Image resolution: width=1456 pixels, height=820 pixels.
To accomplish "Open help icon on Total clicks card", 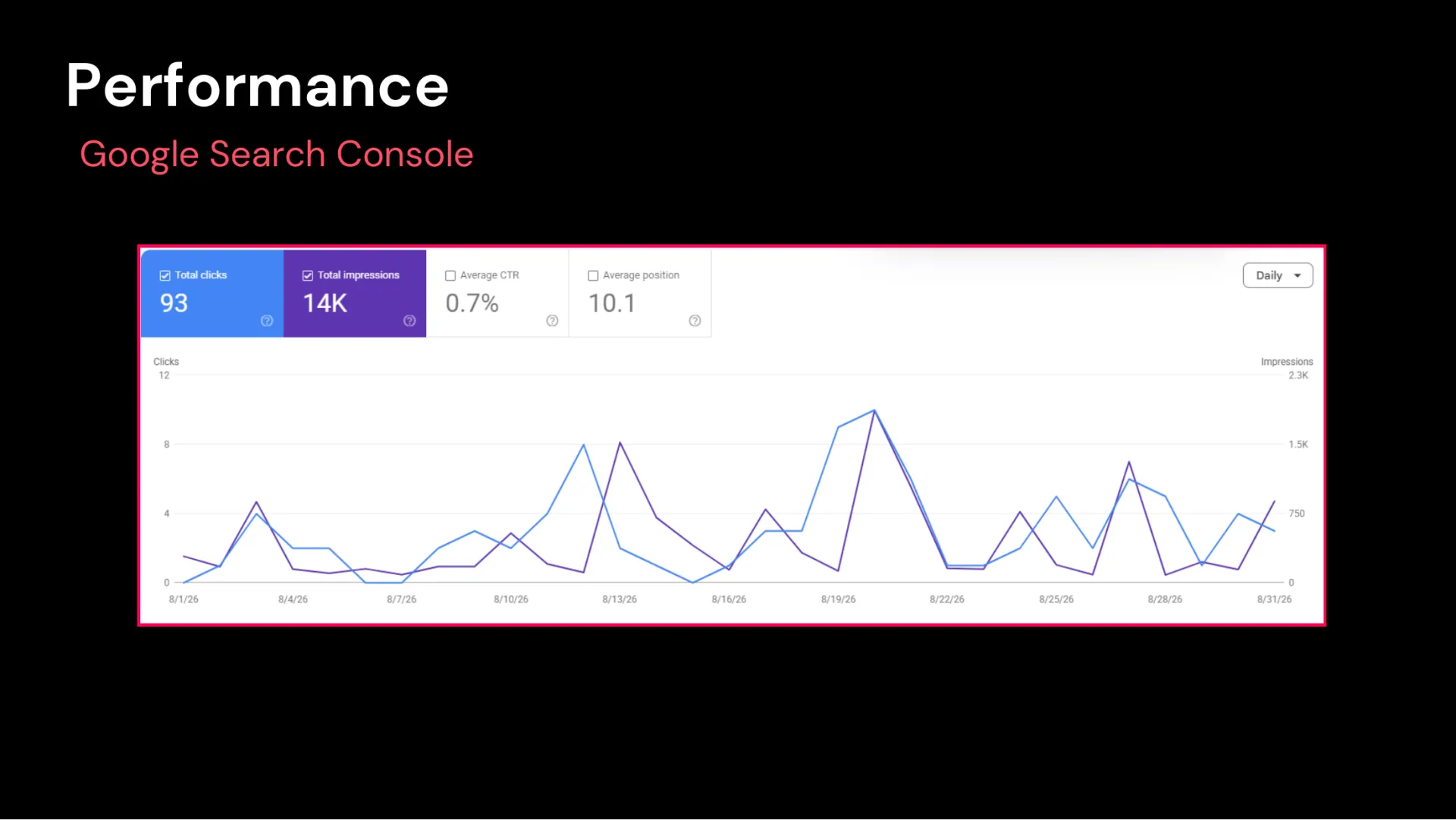I will click(x=267, y=321).
